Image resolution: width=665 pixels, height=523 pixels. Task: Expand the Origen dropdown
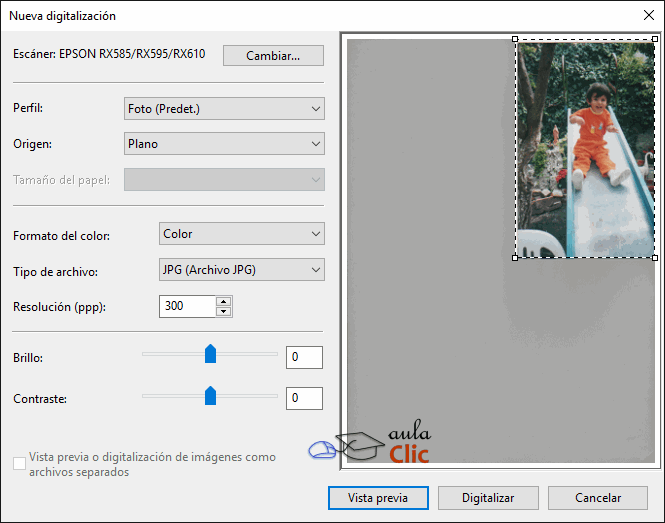(224, 144)
